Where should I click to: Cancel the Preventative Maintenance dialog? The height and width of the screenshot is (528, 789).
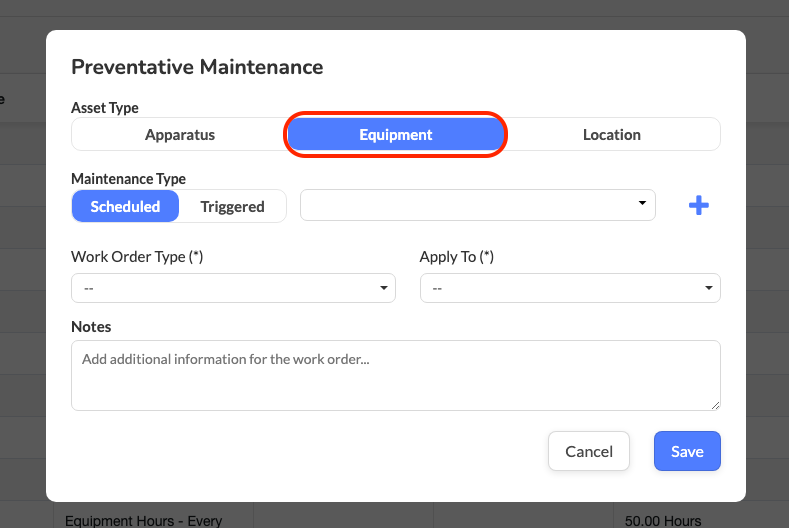(x=588, y=451)
